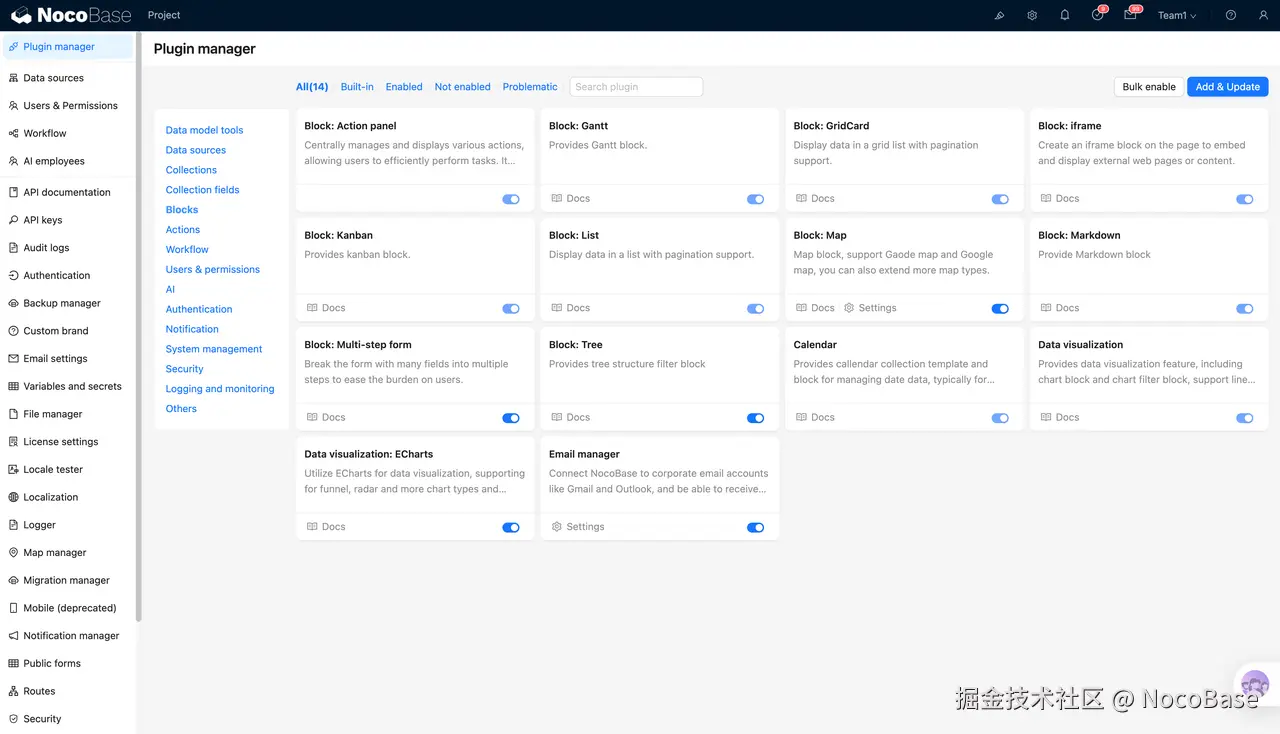Open the Settings gear on Email manager card
Viewport: 1280px width, 734px height.
click(557, 527)
